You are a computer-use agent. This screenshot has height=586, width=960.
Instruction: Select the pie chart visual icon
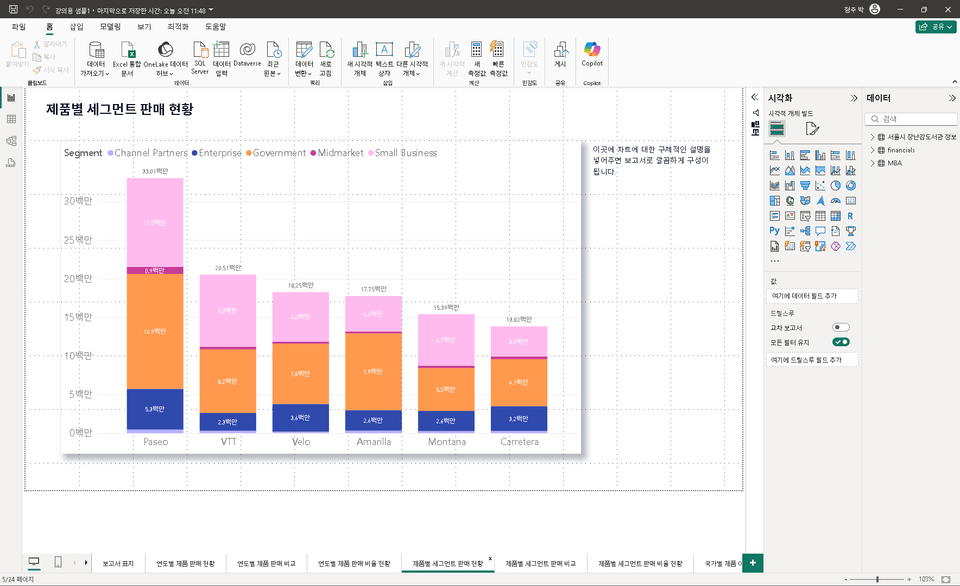pyautogui.click(x=835, y=186)
